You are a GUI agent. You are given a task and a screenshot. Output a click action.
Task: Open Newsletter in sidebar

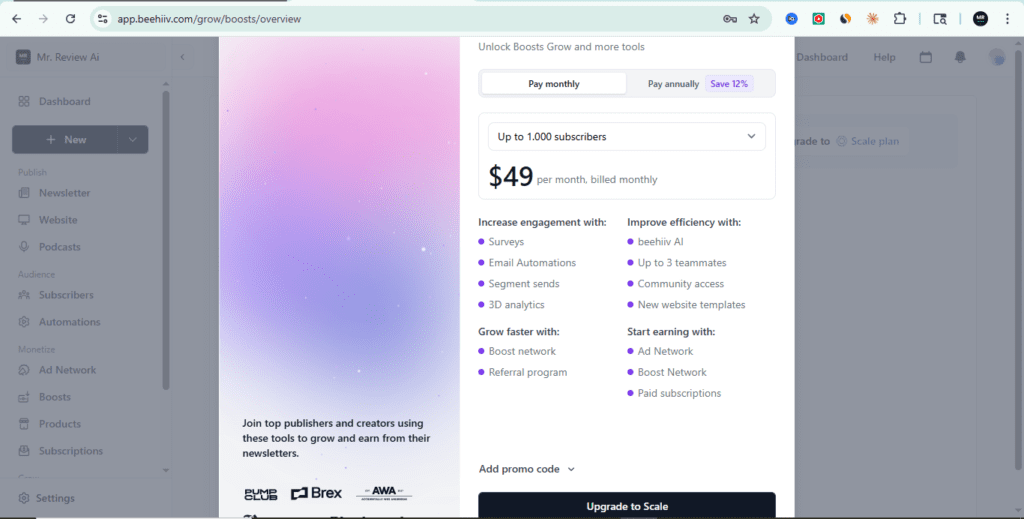(x=64, y=193)
